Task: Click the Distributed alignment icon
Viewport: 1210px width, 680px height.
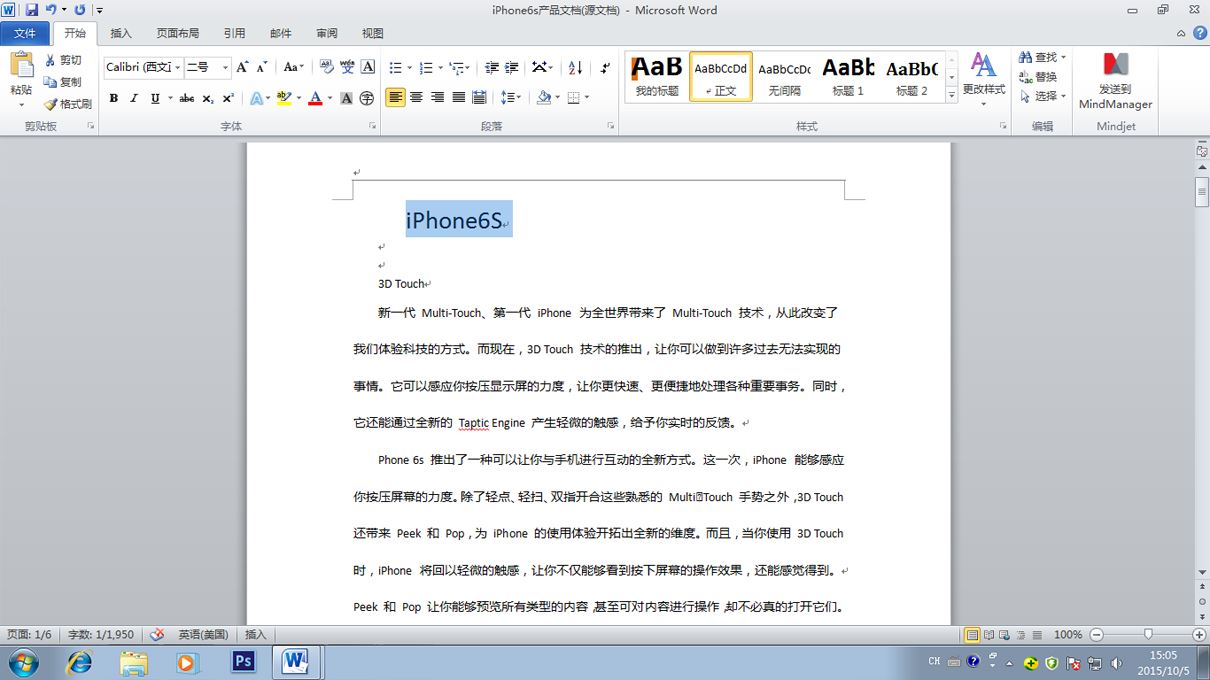Action: coord(479,98)
